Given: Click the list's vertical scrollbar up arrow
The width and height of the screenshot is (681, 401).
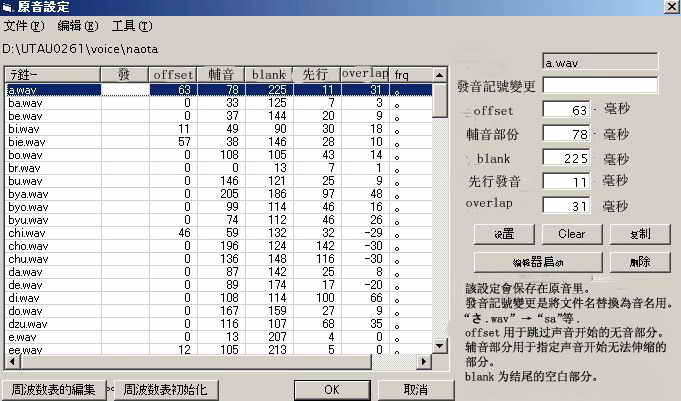Looking at the screenshot, I should pyautogui.click(x=440, y=75).
